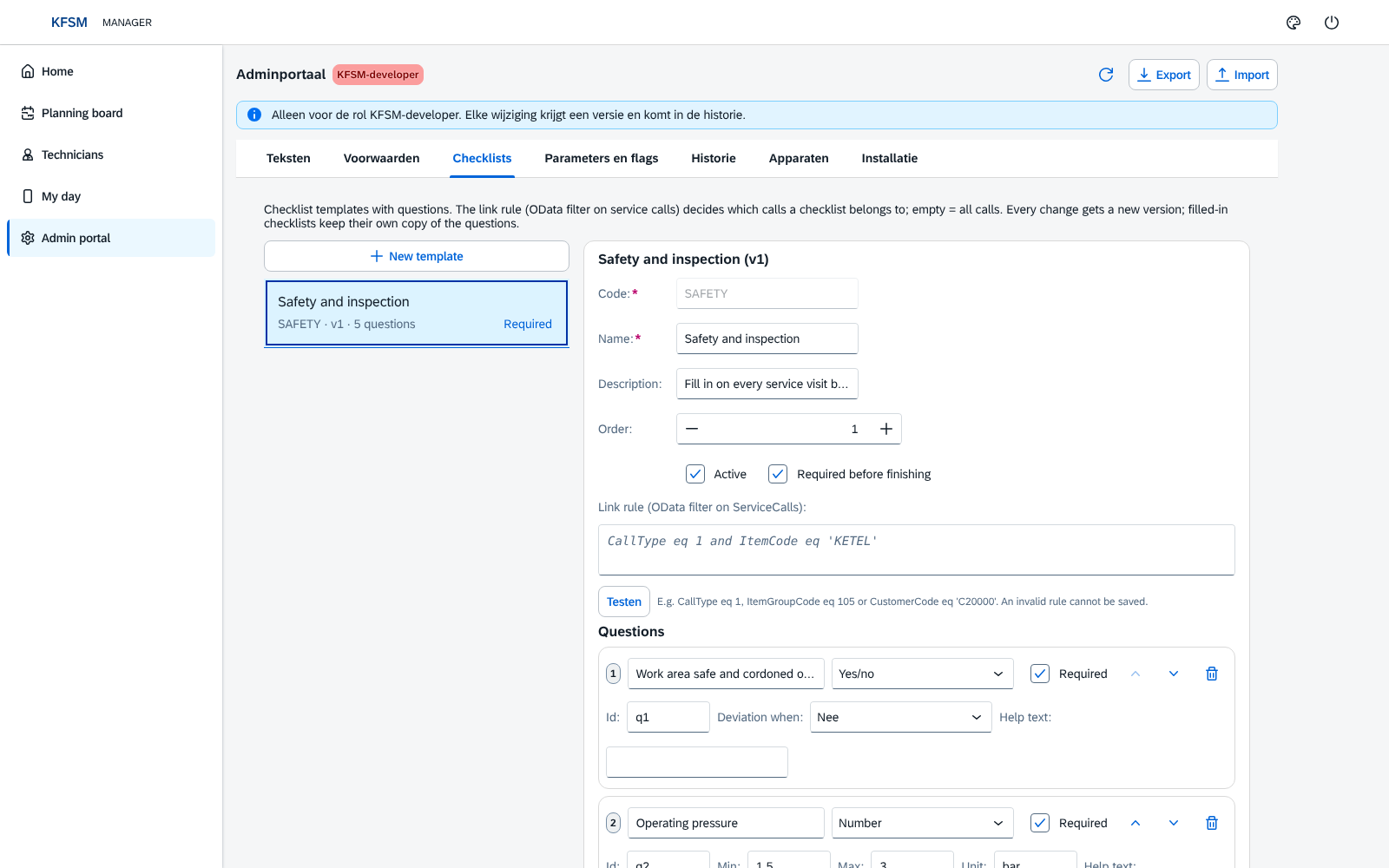The height and width of the screenshot is (868, 1389).
Task: Click Operating pressure question title field
Action: point(726,823)
